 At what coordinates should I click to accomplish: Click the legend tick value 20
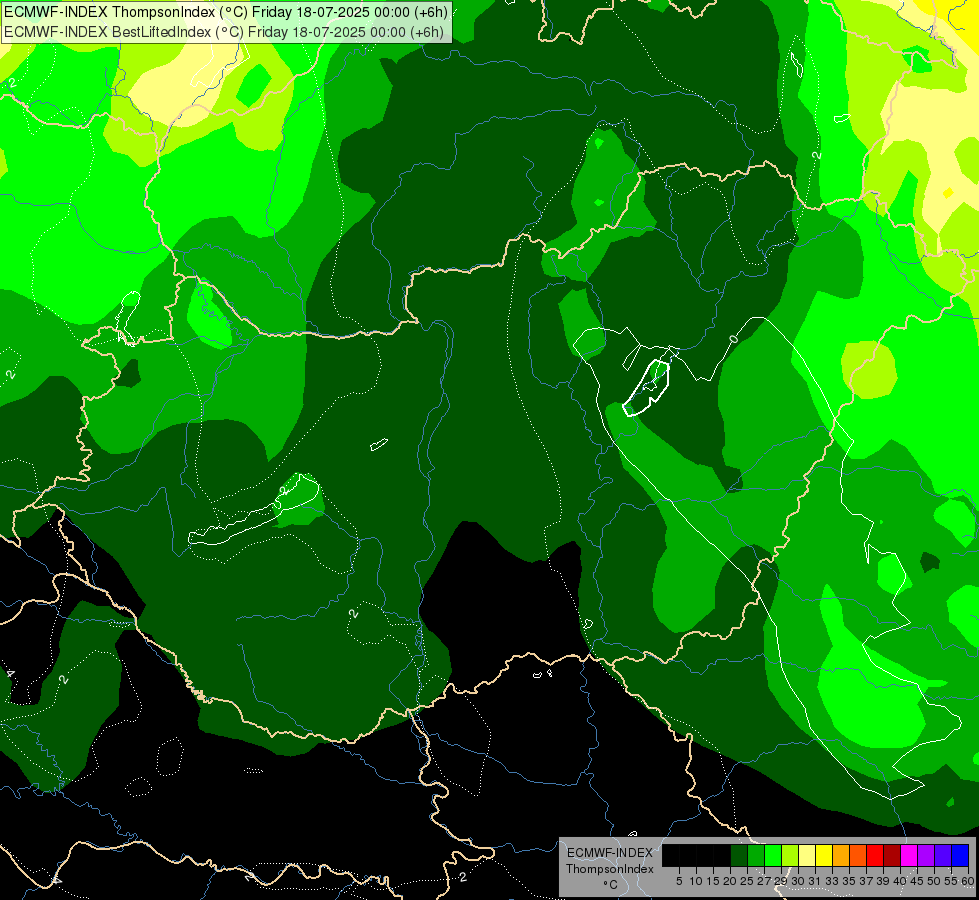pyautogui.click(x=730, y=881)
